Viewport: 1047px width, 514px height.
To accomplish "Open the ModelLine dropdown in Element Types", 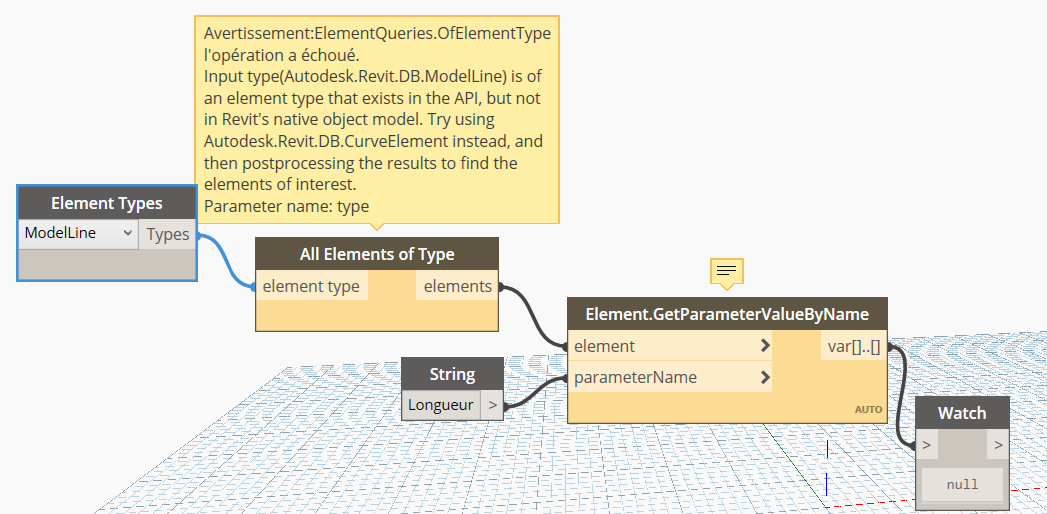I will (79, 233).
